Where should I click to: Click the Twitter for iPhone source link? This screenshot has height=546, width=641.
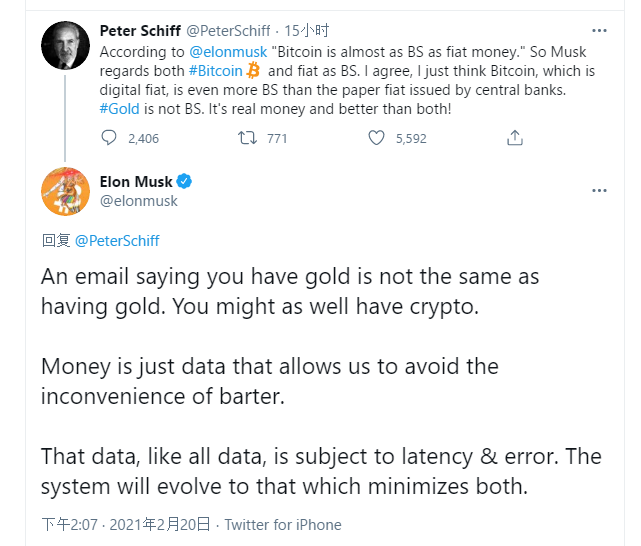pos(283,525)
